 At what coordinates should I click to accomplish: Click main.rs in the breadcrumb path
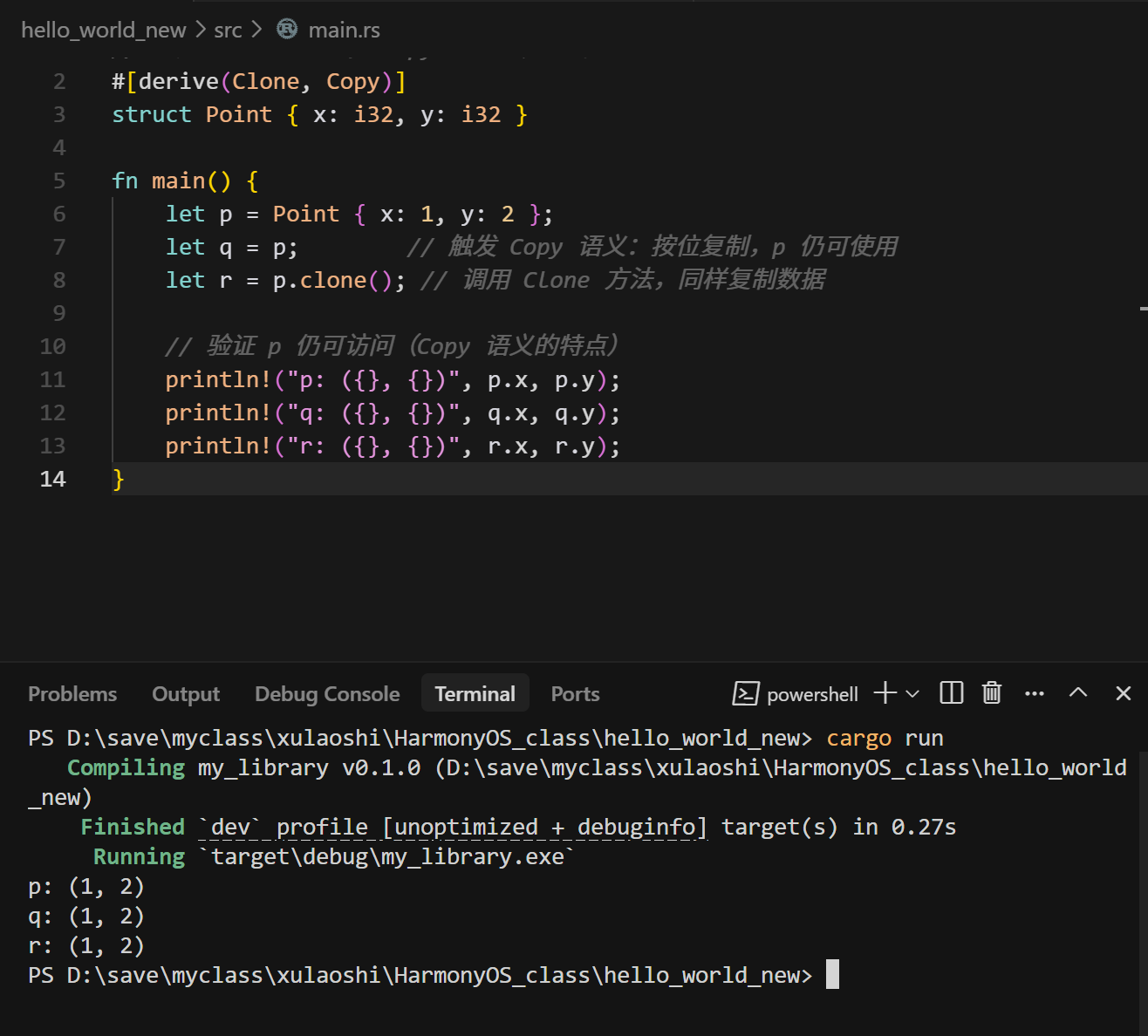click(344, 30)
